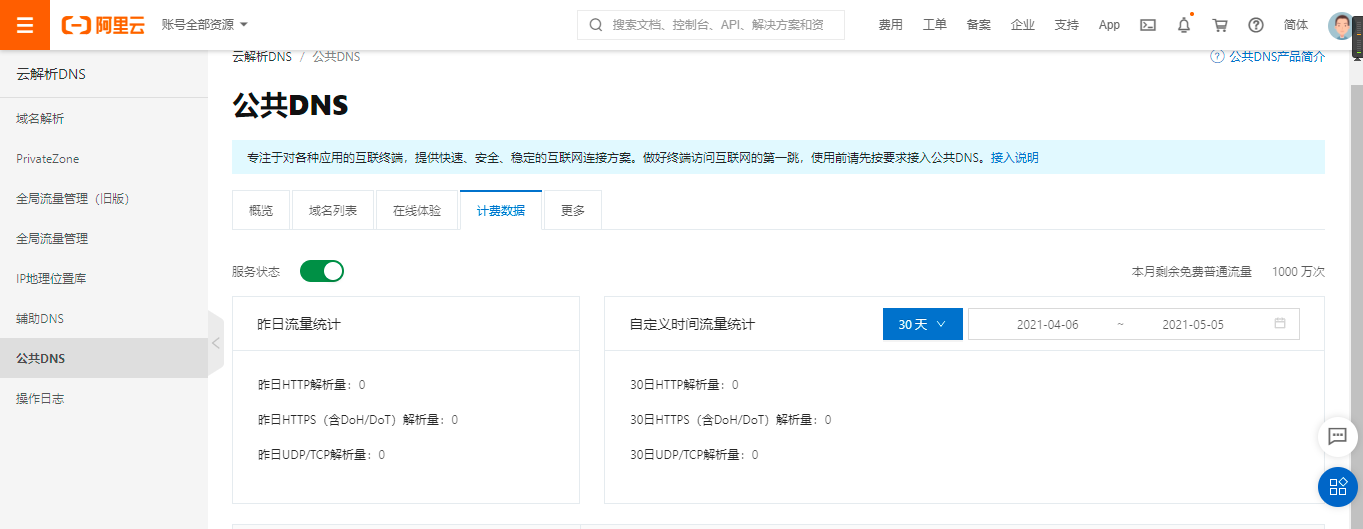Screen dimensions: 1363x529
Task: Click the 自定义时间流量统计 heading
Action: 692,324
